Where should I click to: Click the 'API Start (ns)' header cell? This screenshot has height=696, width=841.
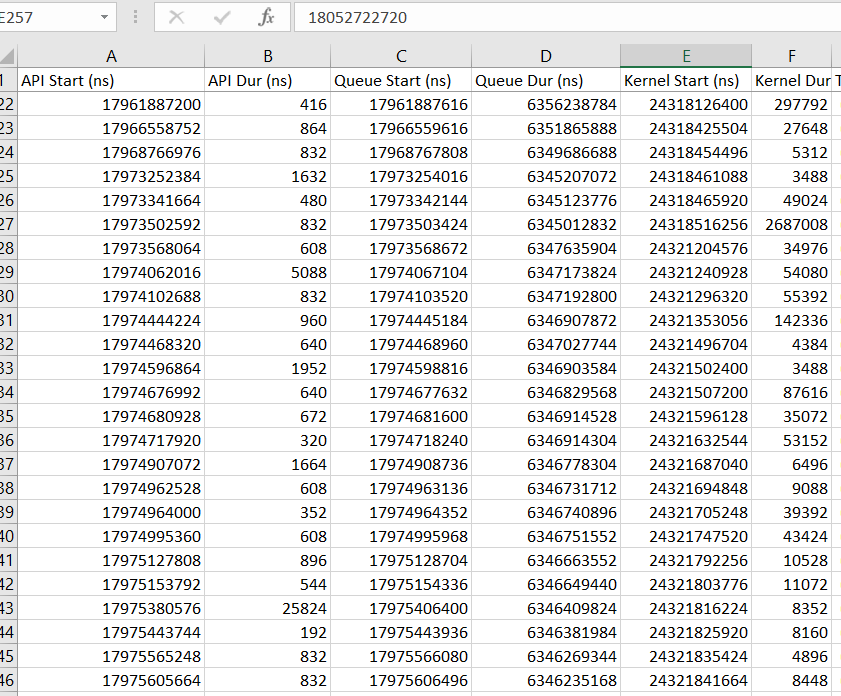111,80
